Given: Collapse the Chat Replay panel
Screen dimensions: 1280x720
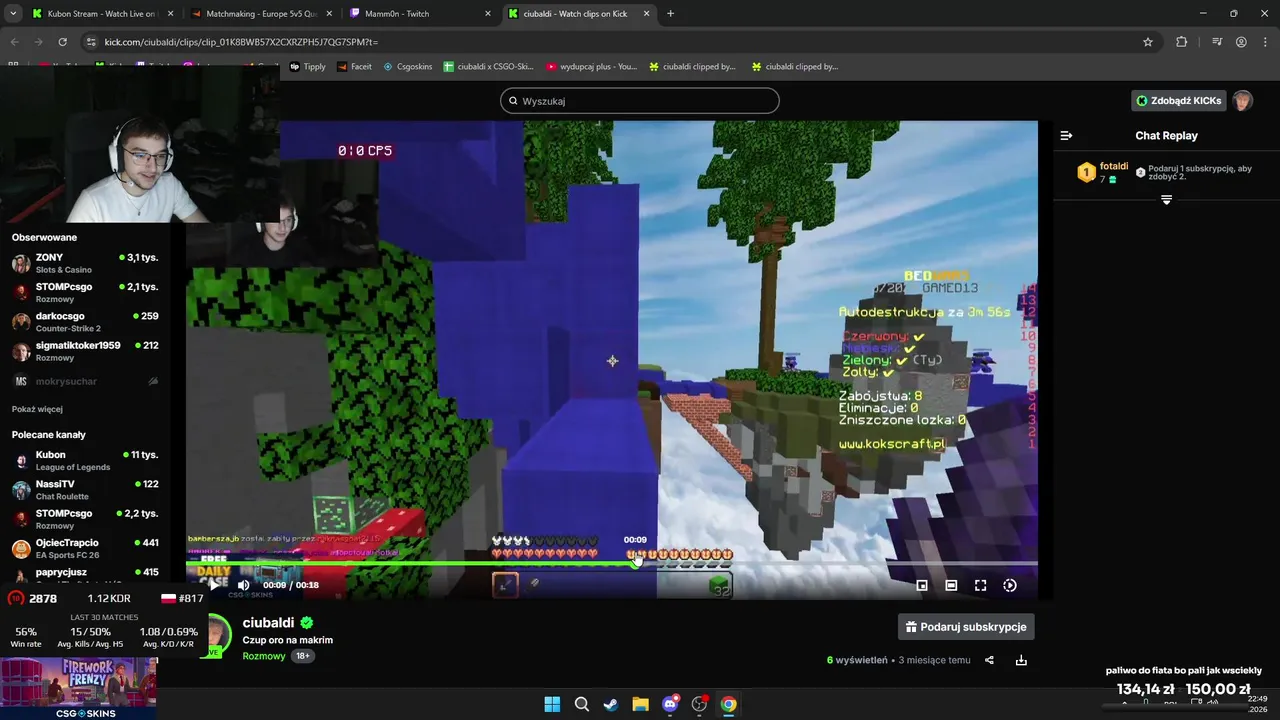Looking at the screenshot, I should [x=1066, y=136].
